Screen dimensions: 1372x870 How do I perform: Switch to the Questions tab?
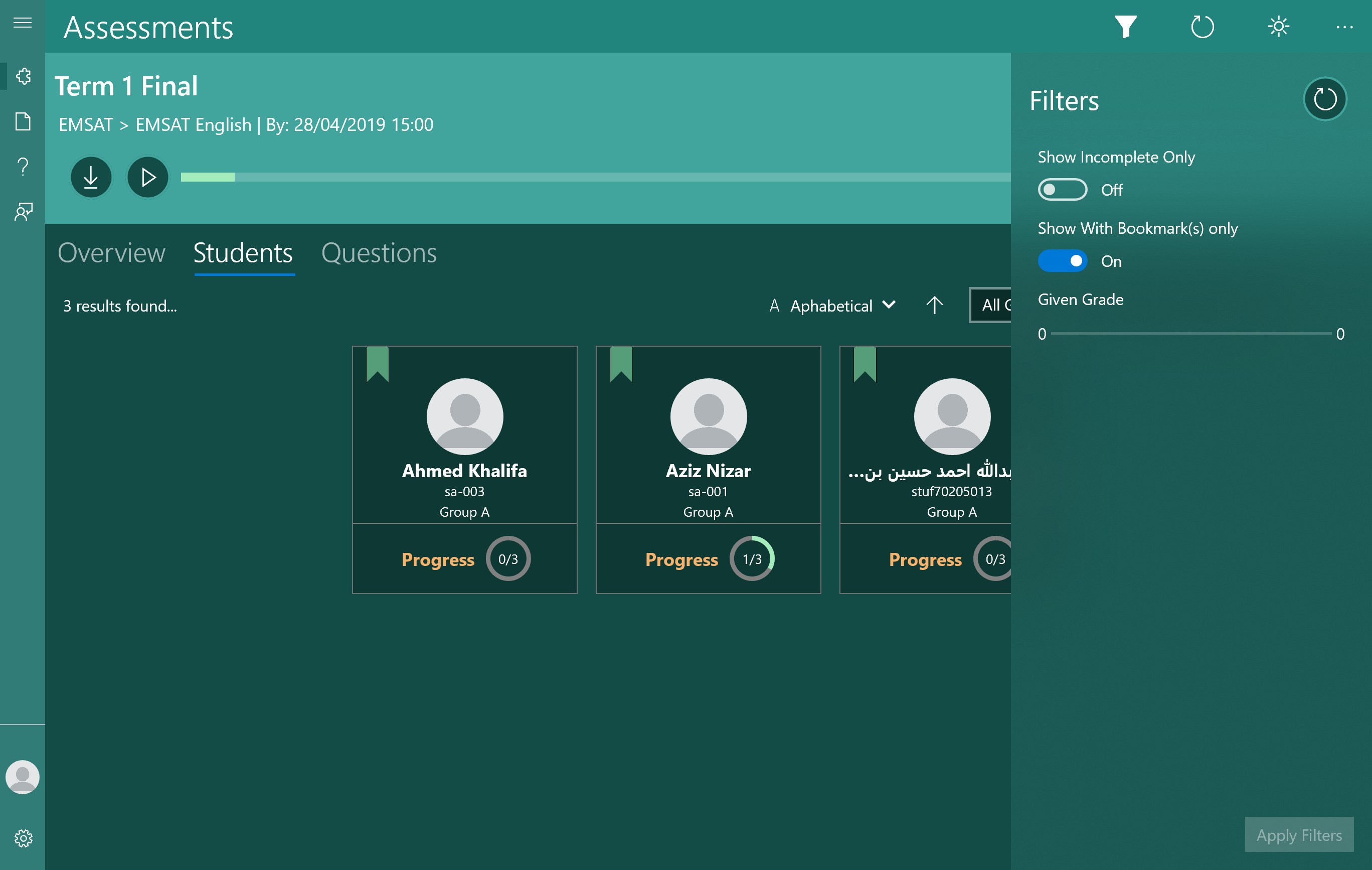pos(379,252)
